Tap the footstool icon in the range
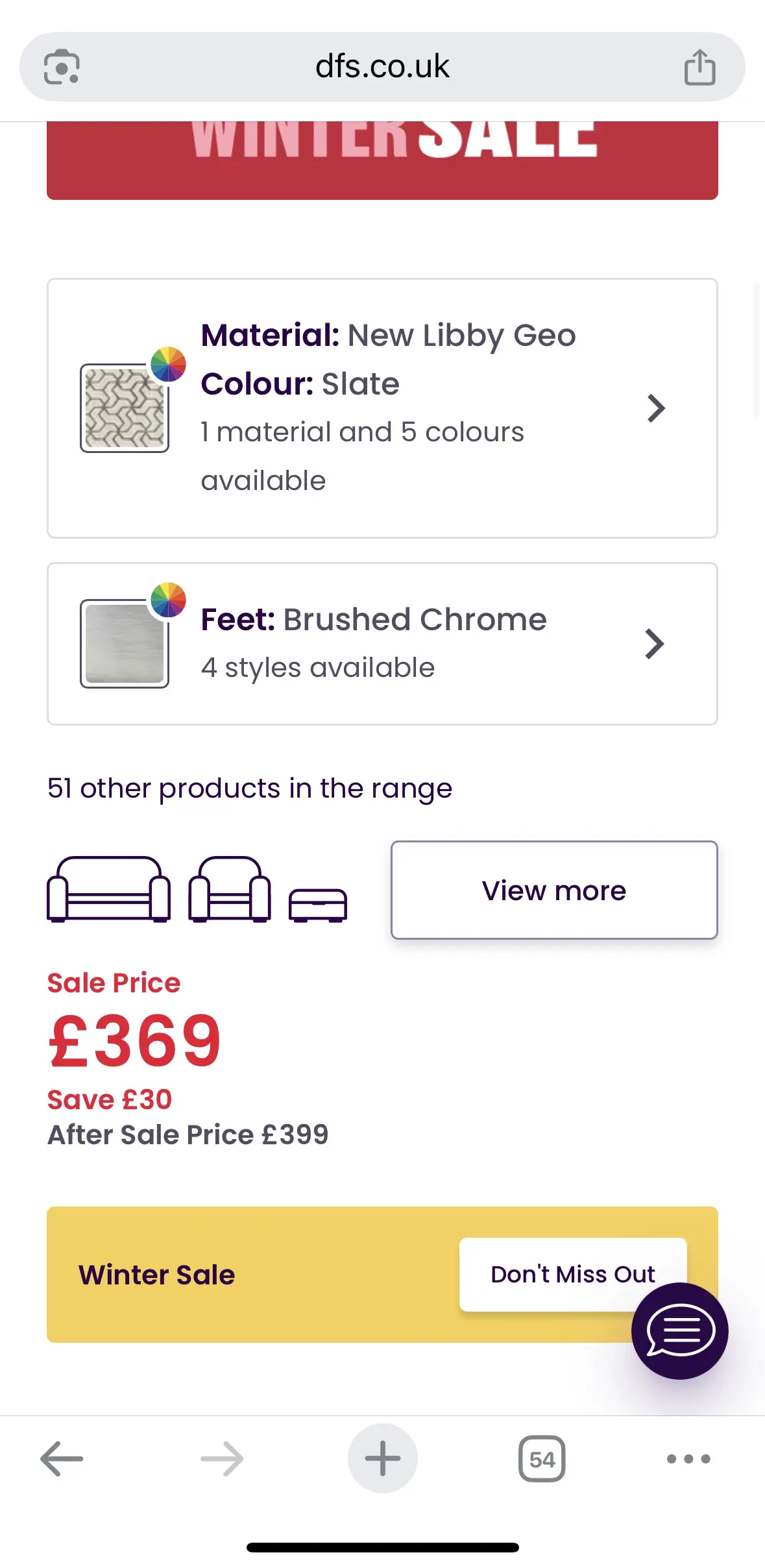This screenshot has width=765, height=1568. pos(318,905)
